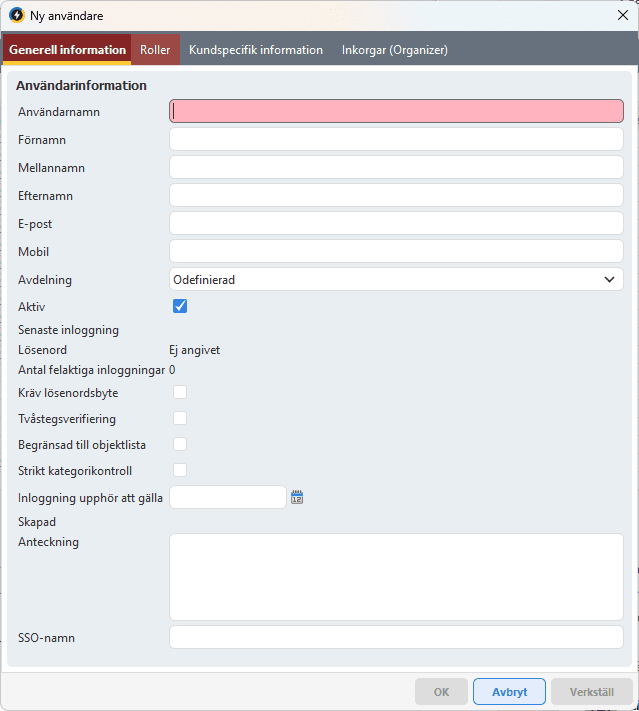Check the Strikt kategorikontroll box
The width and height of the screenshot is (639, 711).
180,470
